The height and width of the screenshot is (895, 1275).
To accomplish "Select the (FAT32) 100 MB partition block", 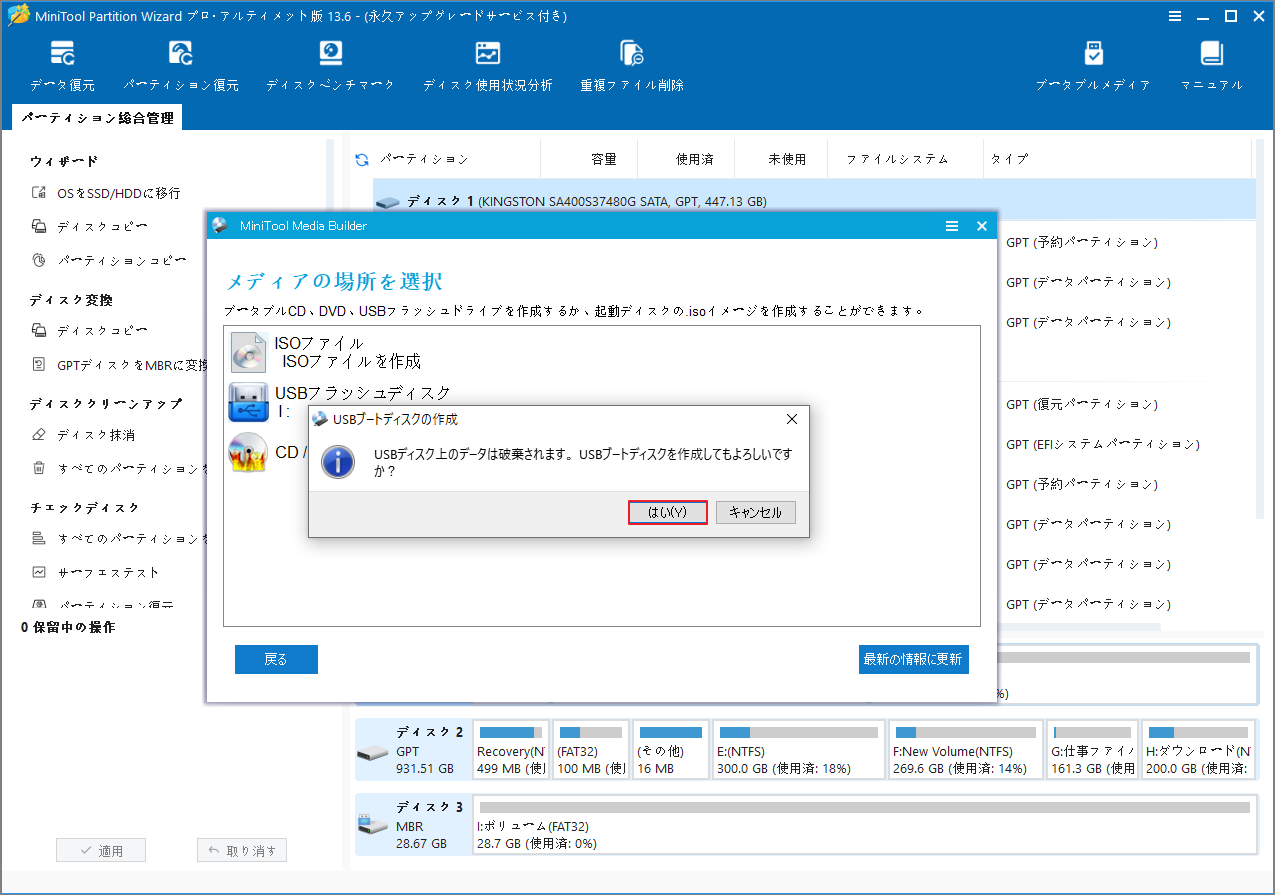I will tap(590, 750).
